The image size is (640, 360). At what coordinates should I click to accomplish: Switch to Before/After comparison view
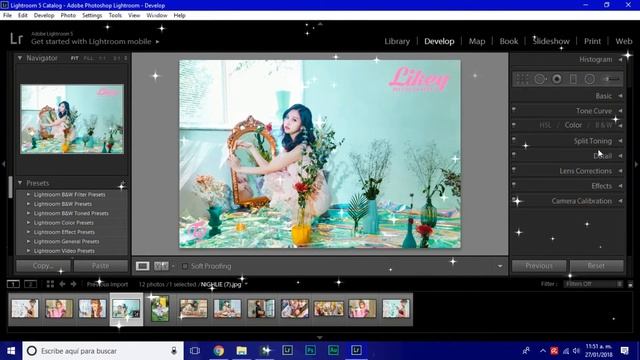[161, 266]
